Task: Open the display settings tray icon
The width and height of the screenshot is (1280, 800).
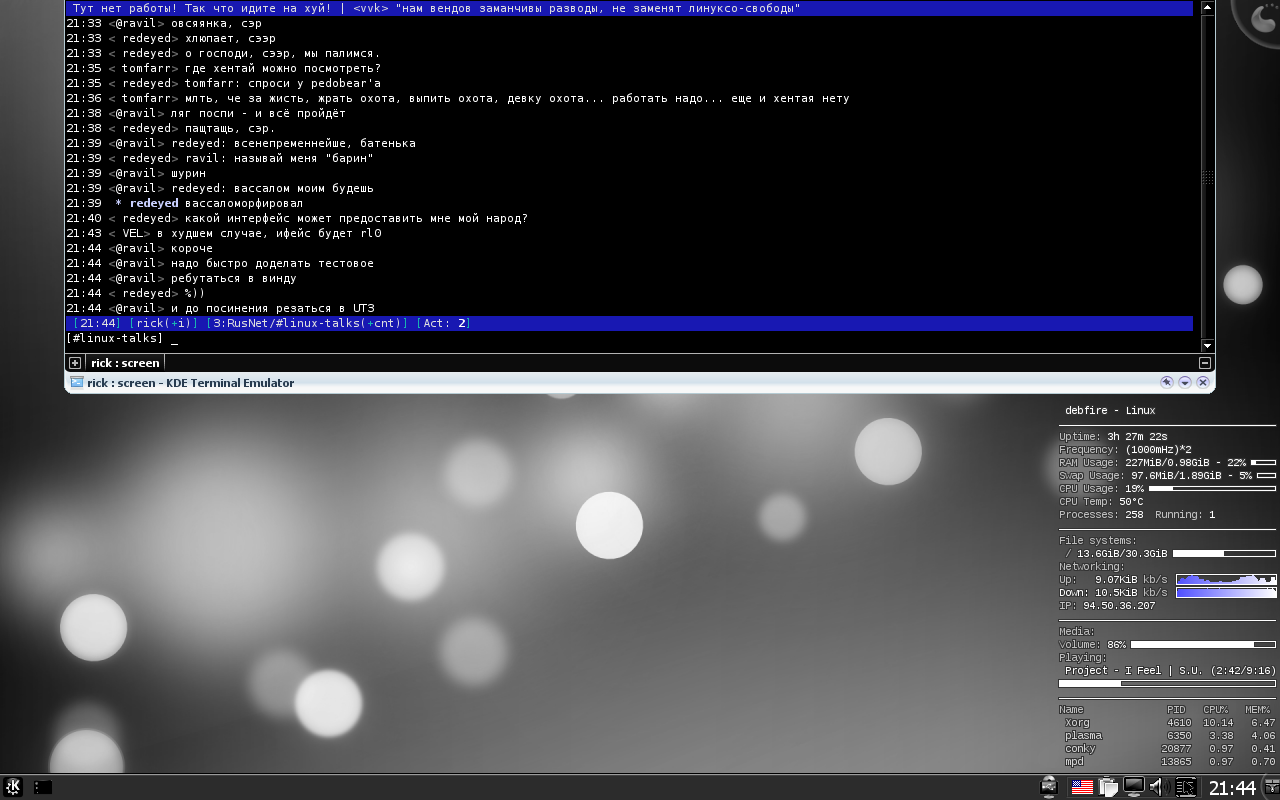Action: click(1133, 787)
